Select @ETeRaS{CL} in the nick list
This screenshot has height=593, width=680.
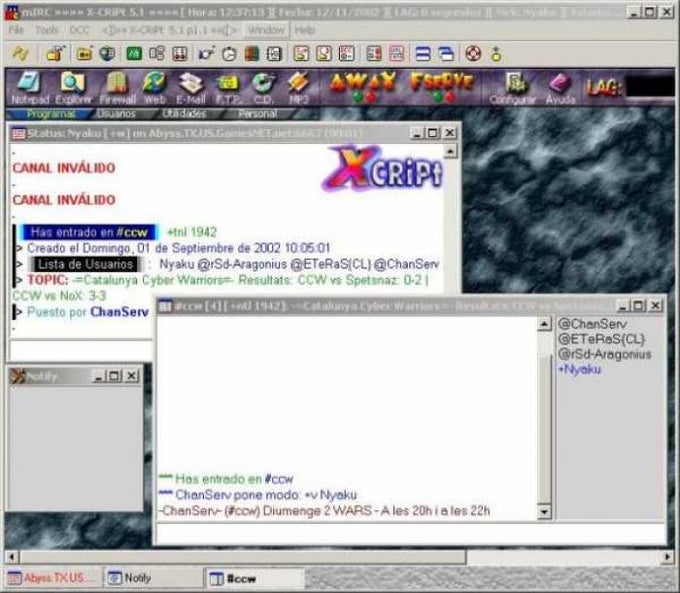coord(602,339)
